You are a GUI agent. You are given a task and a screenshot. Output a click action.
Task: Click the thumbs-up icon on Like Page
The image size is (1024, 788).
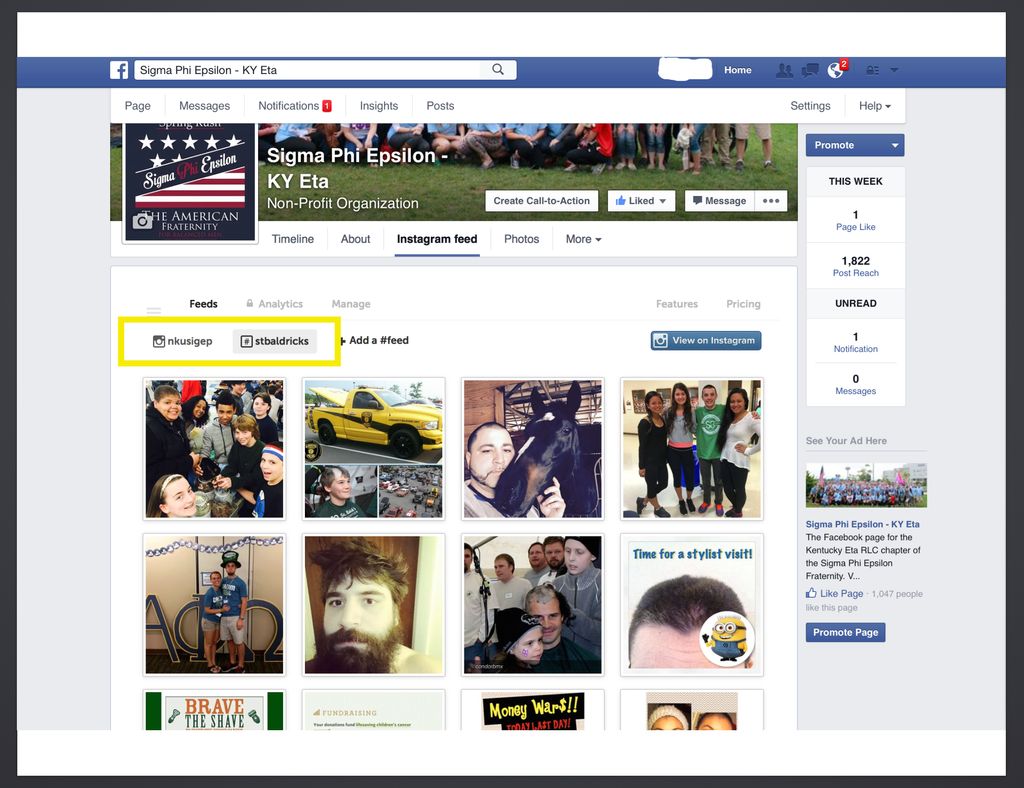click(811, 593)
